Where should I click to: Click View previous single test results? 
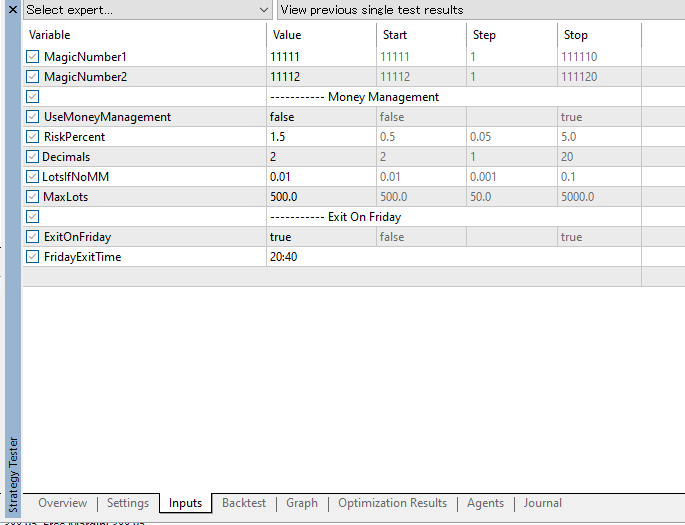[x=480, y=10]
